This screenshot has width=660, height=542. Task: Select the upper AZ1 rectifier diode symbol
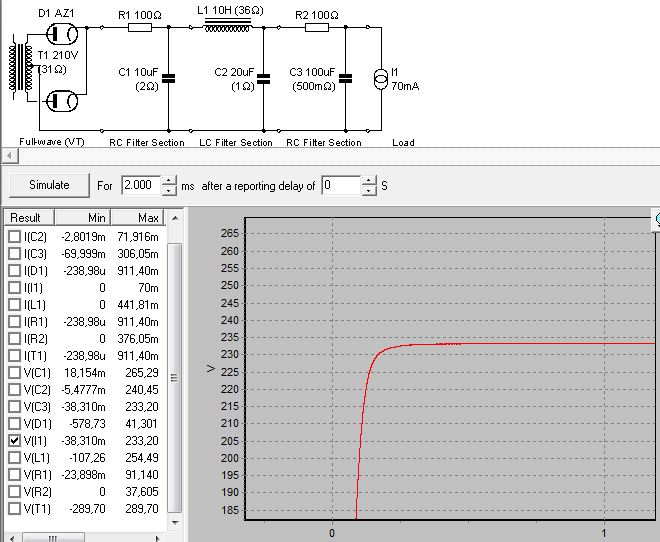point(61,33)
